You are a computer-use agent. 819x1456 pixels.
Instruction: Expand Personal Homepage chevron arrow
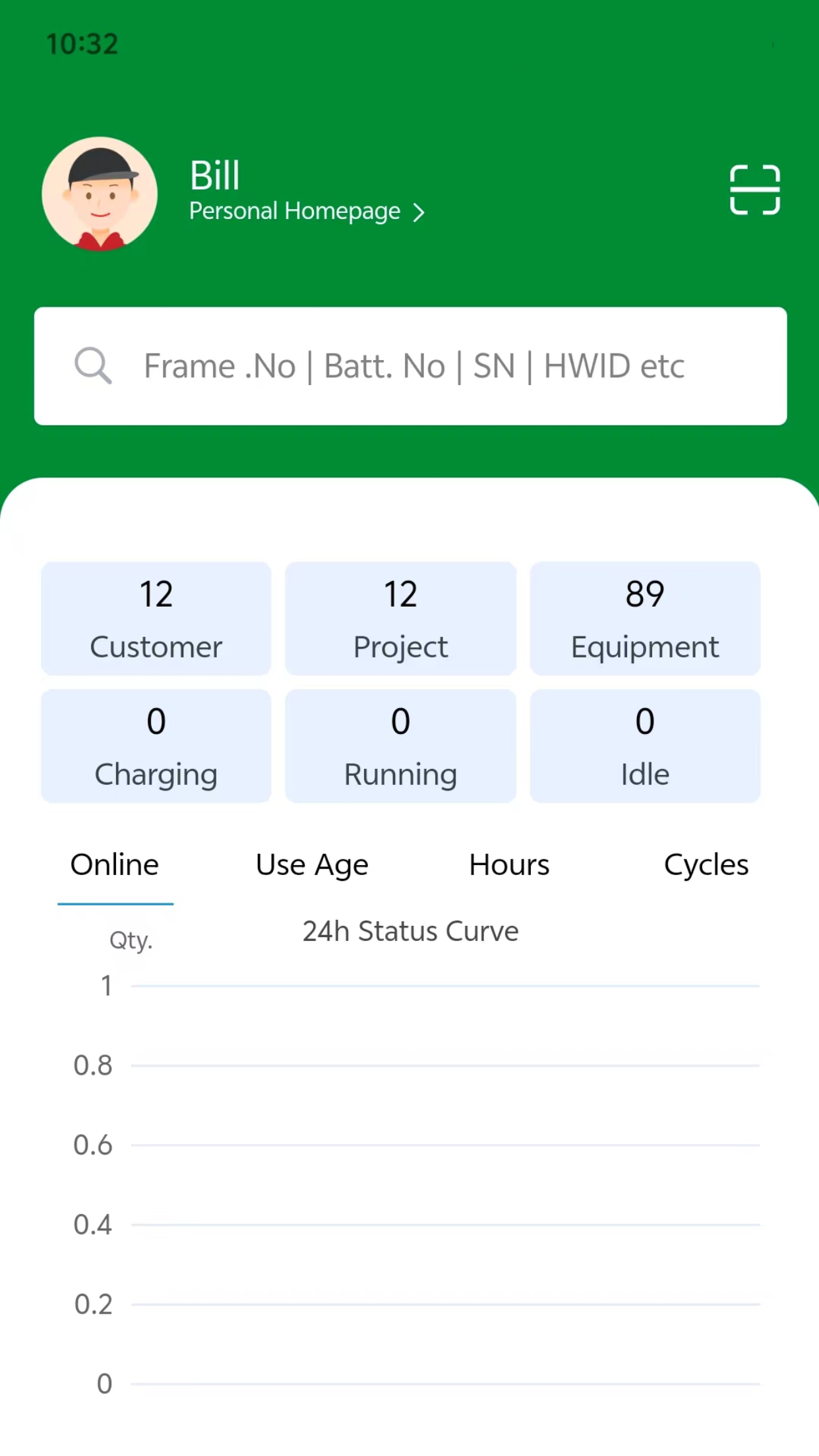click(x=419, y=212)
